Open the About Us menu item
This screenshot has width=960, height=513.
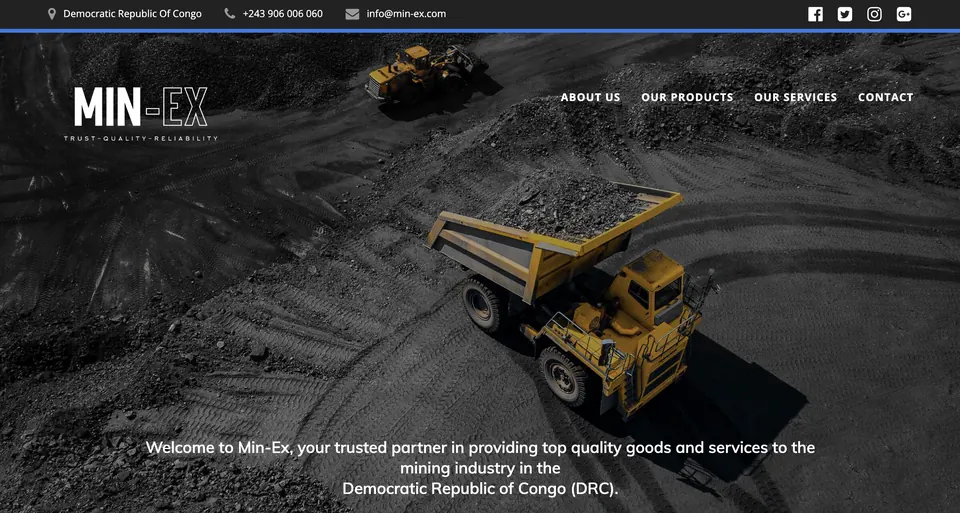point(590,97)
